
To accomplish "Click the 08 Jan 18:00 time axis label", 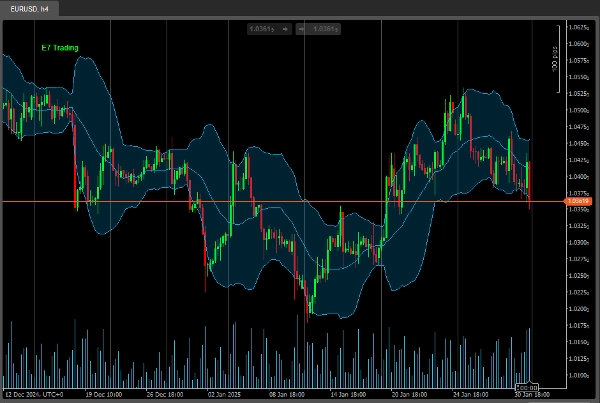I will click(x=287, y=394).
